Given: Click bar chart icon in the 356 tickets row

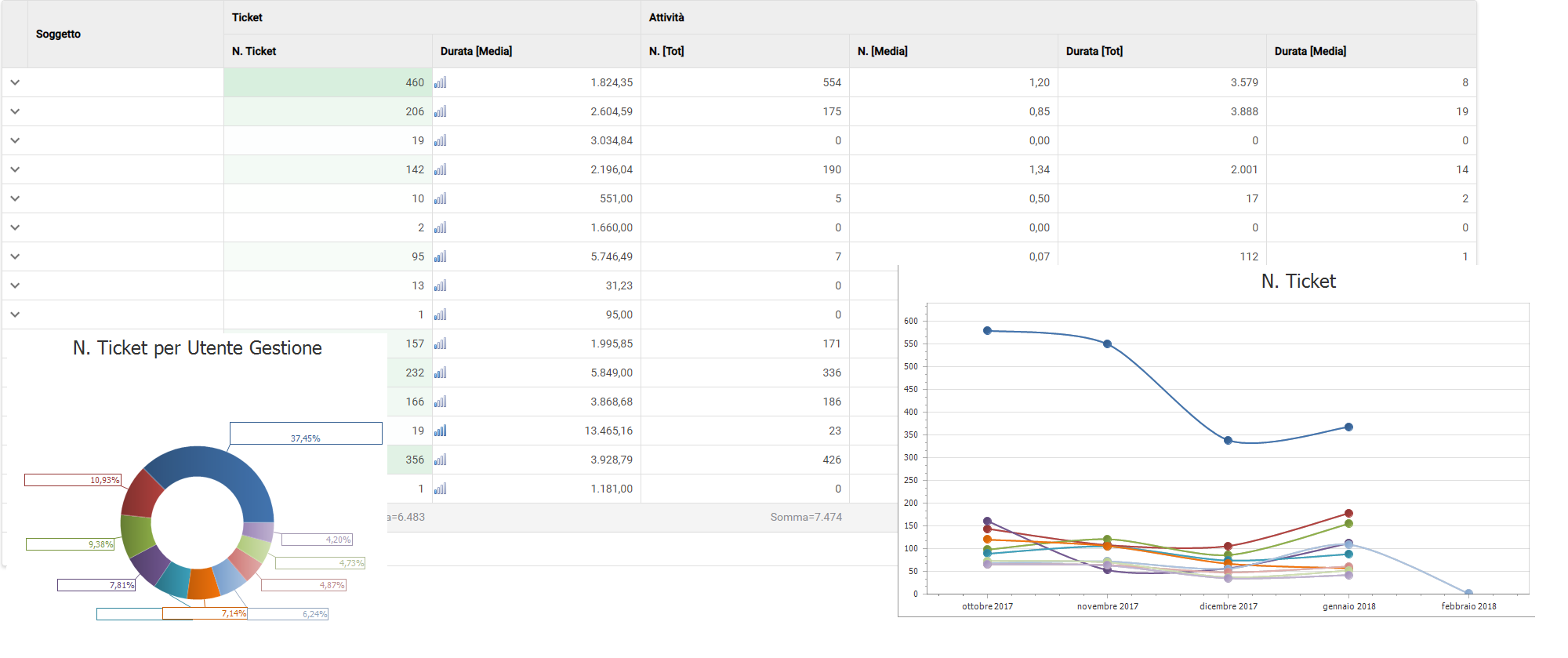Looking at the screenshot, I should (x=441, y=460).
